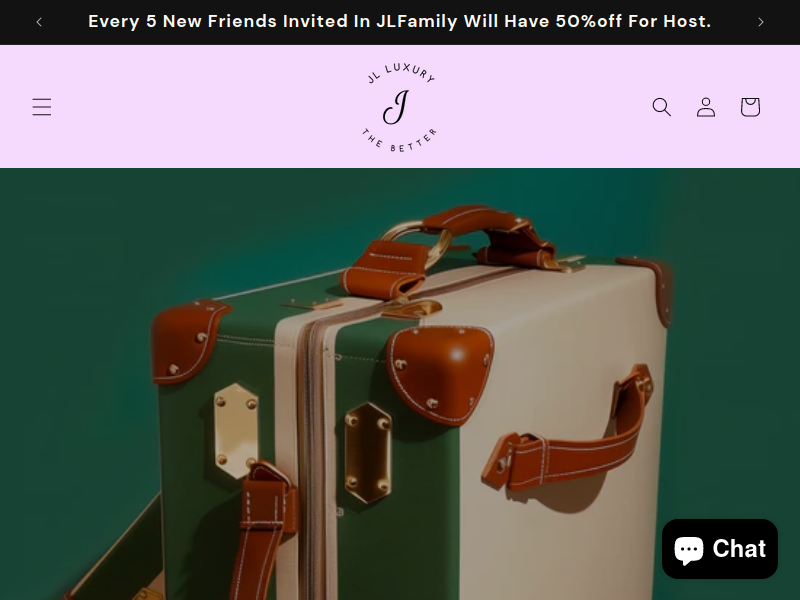Open the hamburger navigation menu
This screenshot has width=800, height=600.
click(42, 107)
